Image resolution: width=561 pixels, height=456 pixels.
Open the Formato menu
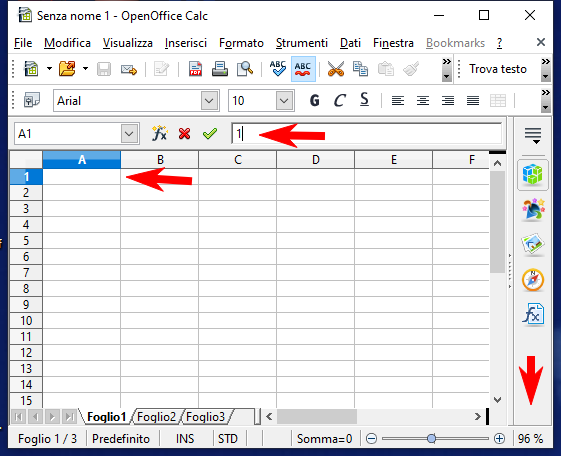click(x=241, y=43)
